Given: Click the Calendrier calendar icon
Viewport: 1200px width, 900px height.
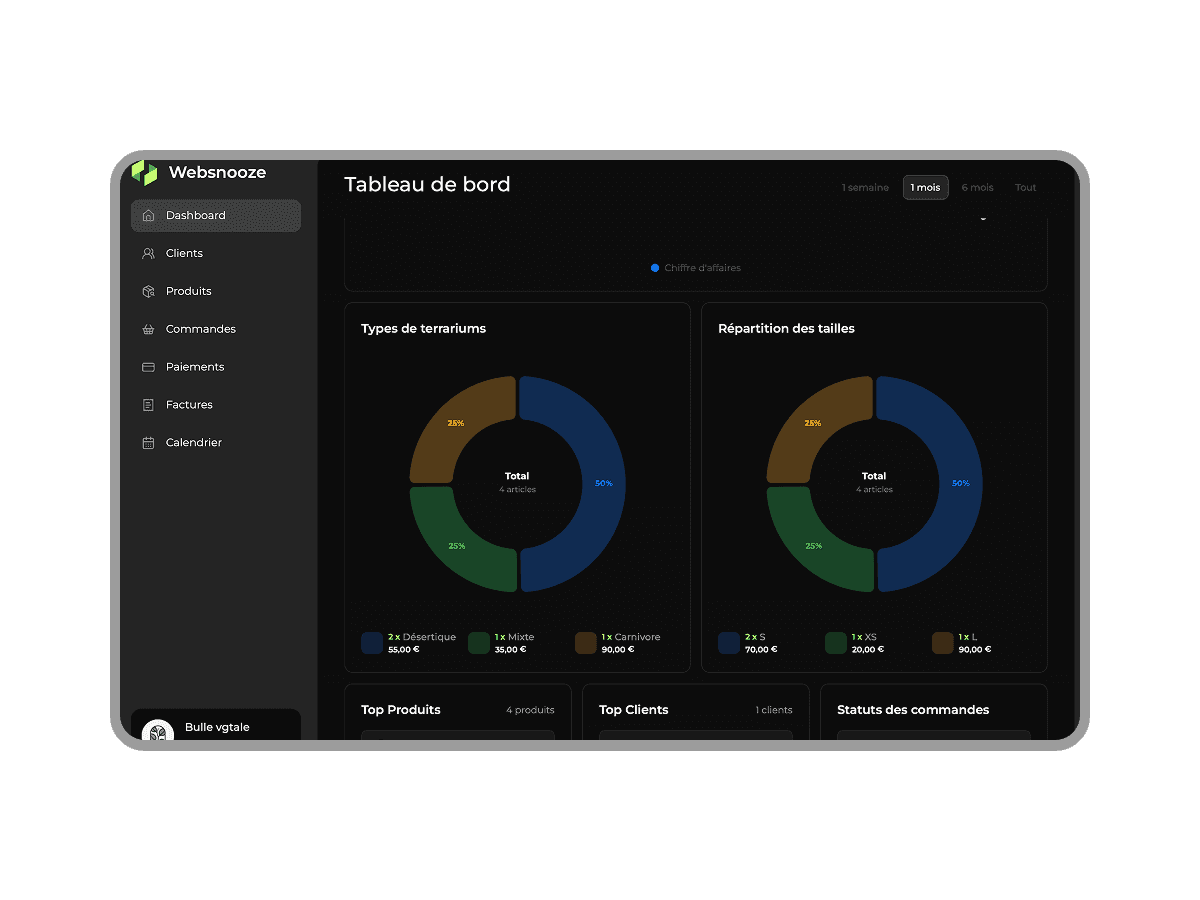Looking at the screenshot, I should coord(148,443).
